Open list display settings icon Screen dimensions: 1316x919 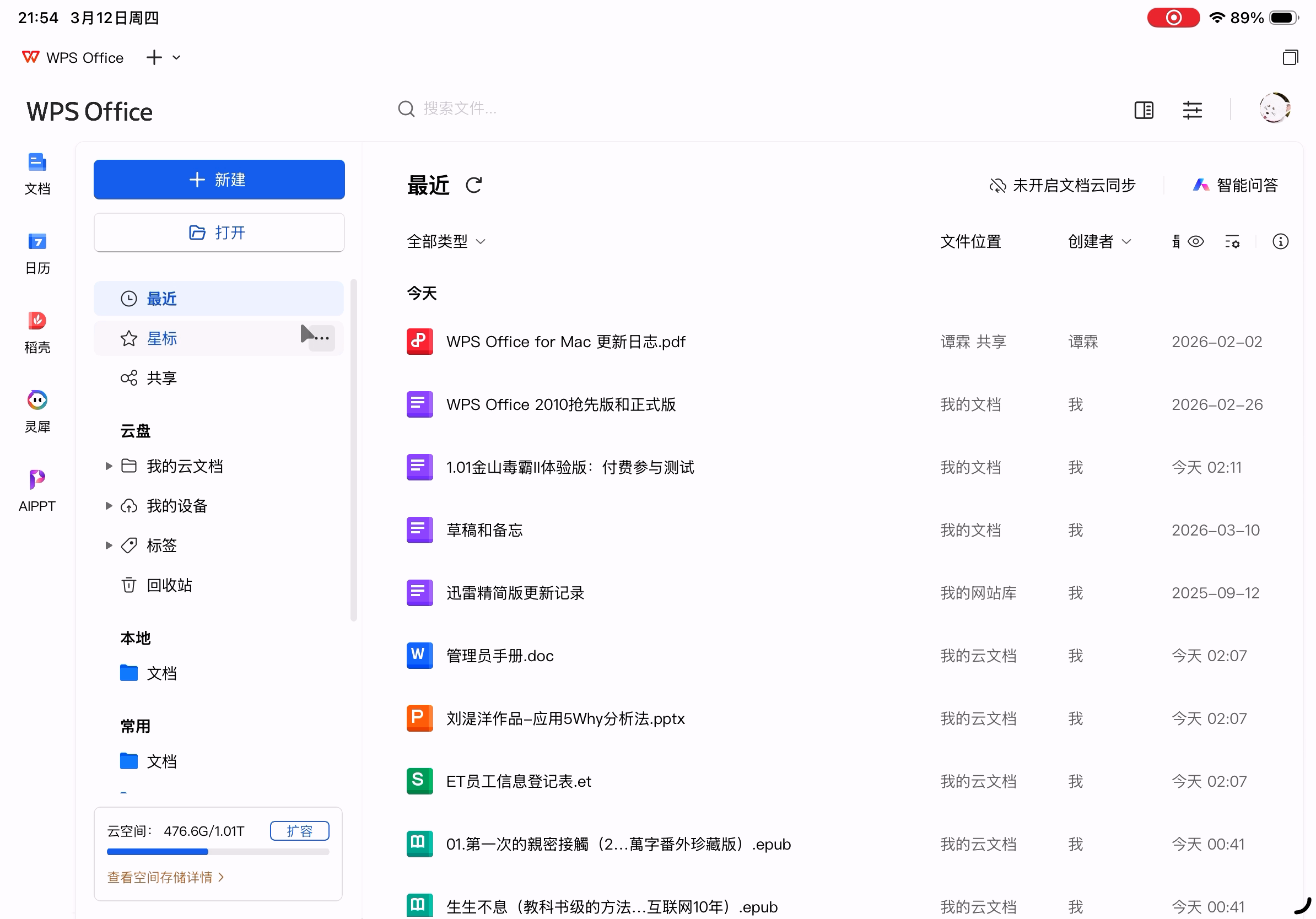pyautogui.click(x=1232, y=241)
